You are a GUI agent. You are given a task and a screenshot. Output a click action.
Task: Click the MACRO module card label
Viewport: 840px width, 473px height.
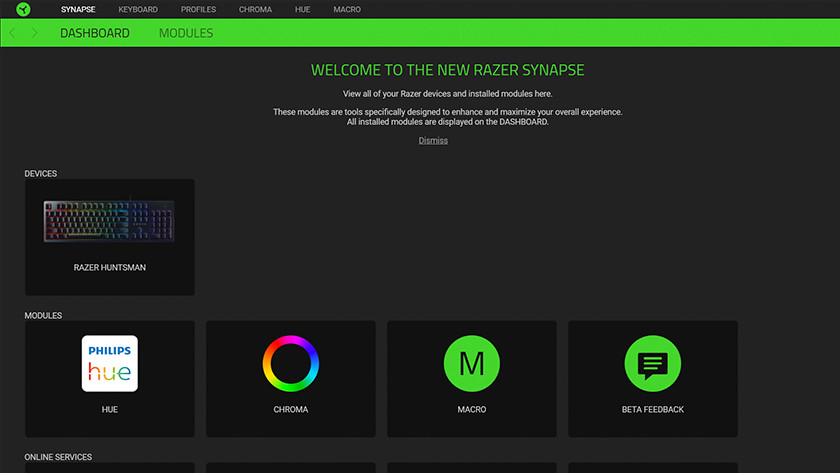coord(471,409)
